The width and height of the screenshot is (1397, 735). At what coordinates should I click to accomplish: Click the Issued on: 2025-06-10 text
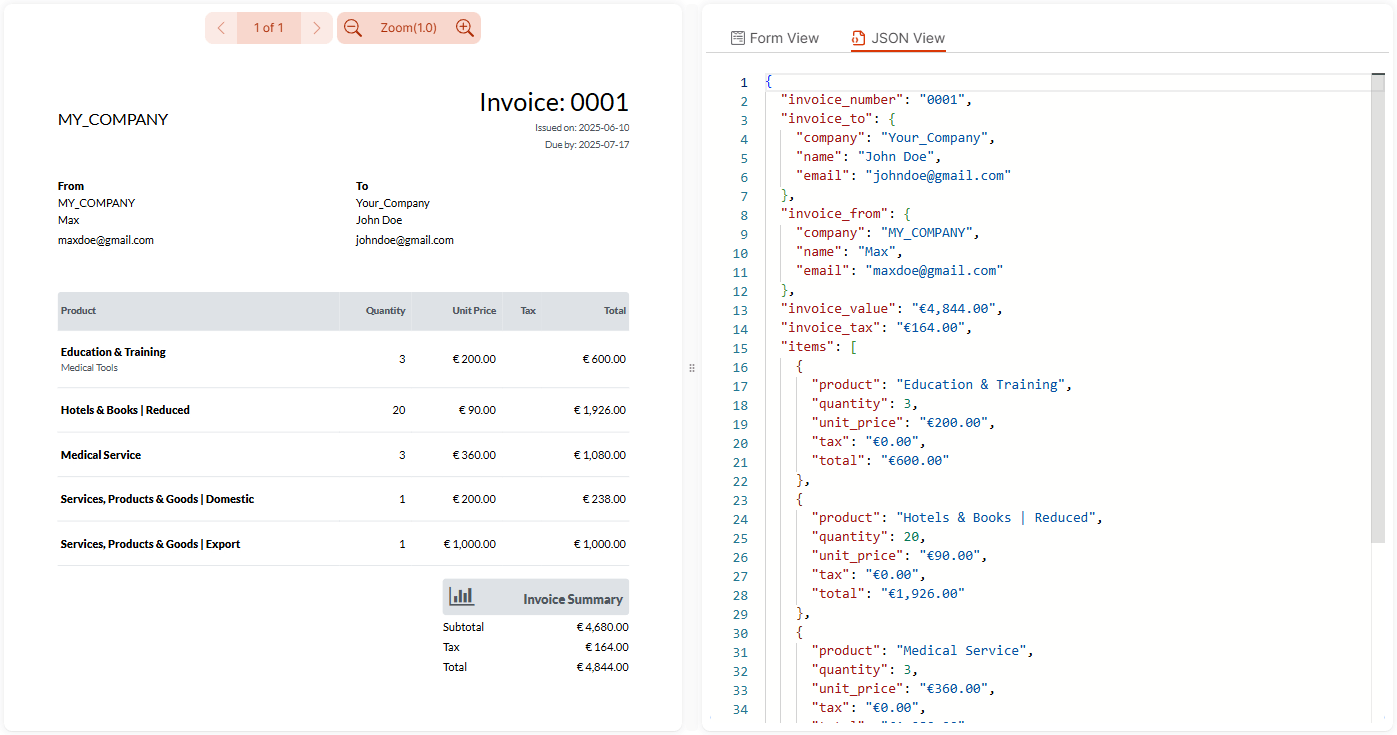coord(582,128)
